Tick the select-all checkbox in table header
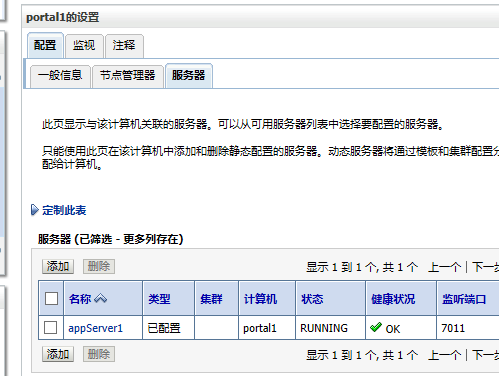Viewport: 499px width, 376px height. 51,298
